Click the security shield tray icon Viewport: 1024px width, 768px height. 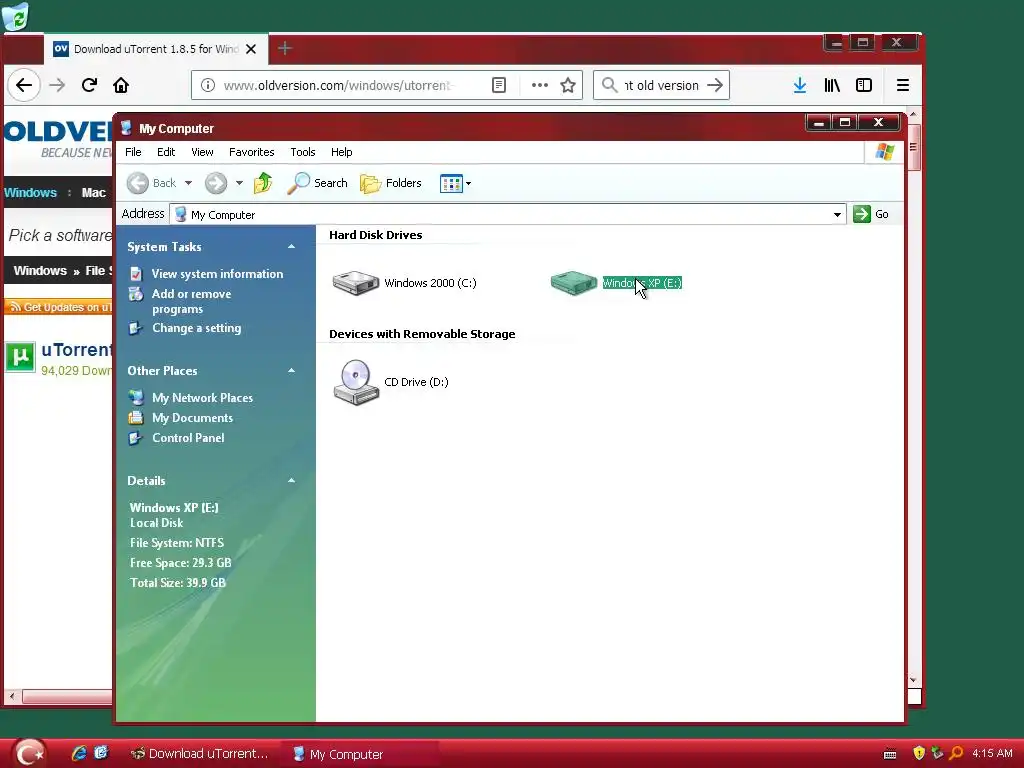919,754
